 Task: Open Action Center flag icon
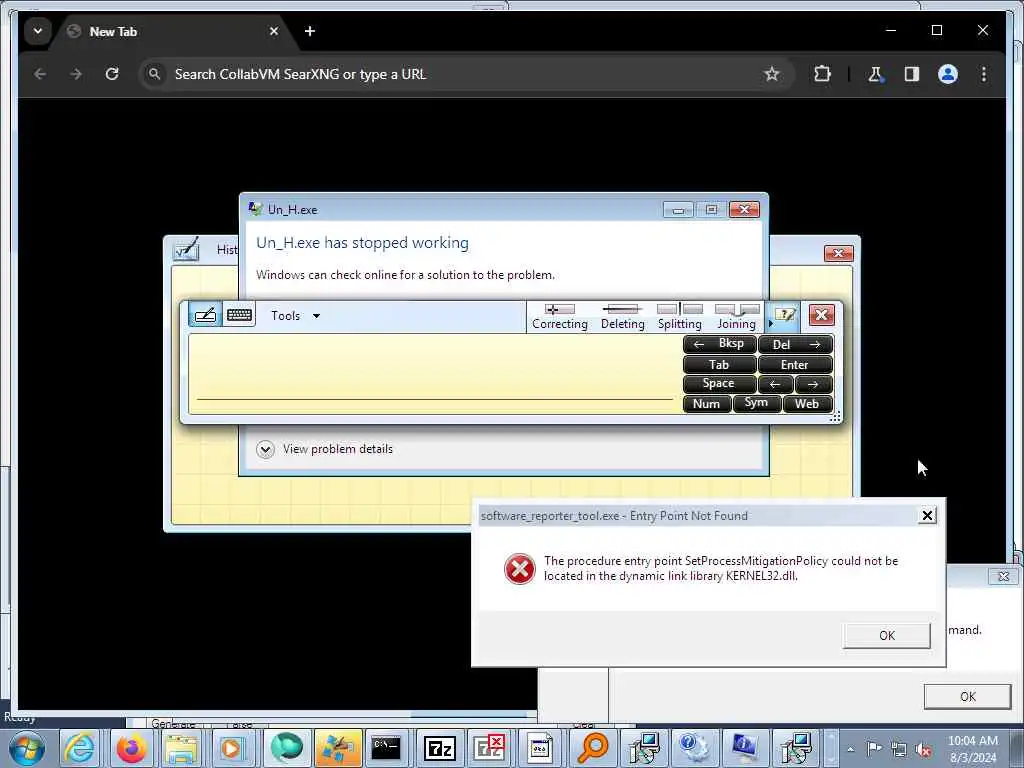click(874, 748)
